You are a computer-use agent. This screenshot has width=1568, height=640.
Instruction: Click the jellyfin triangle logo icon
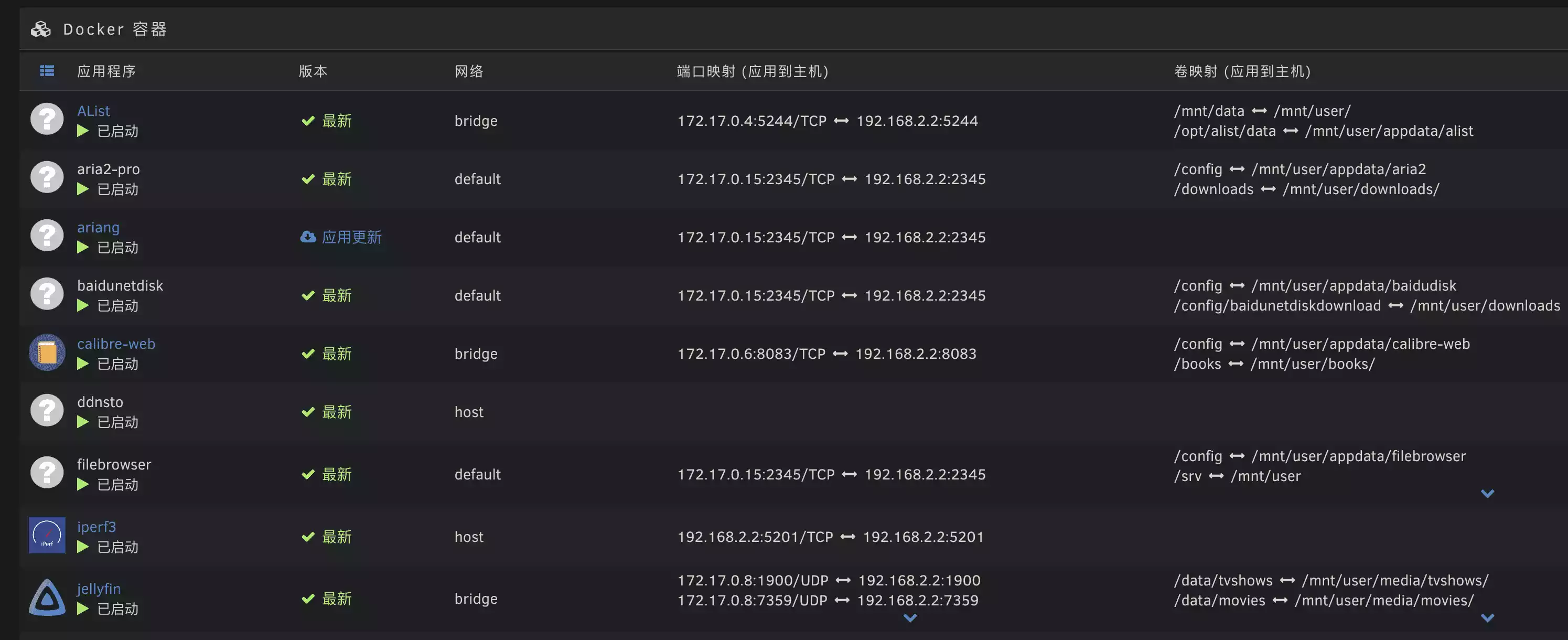(47, 598)
